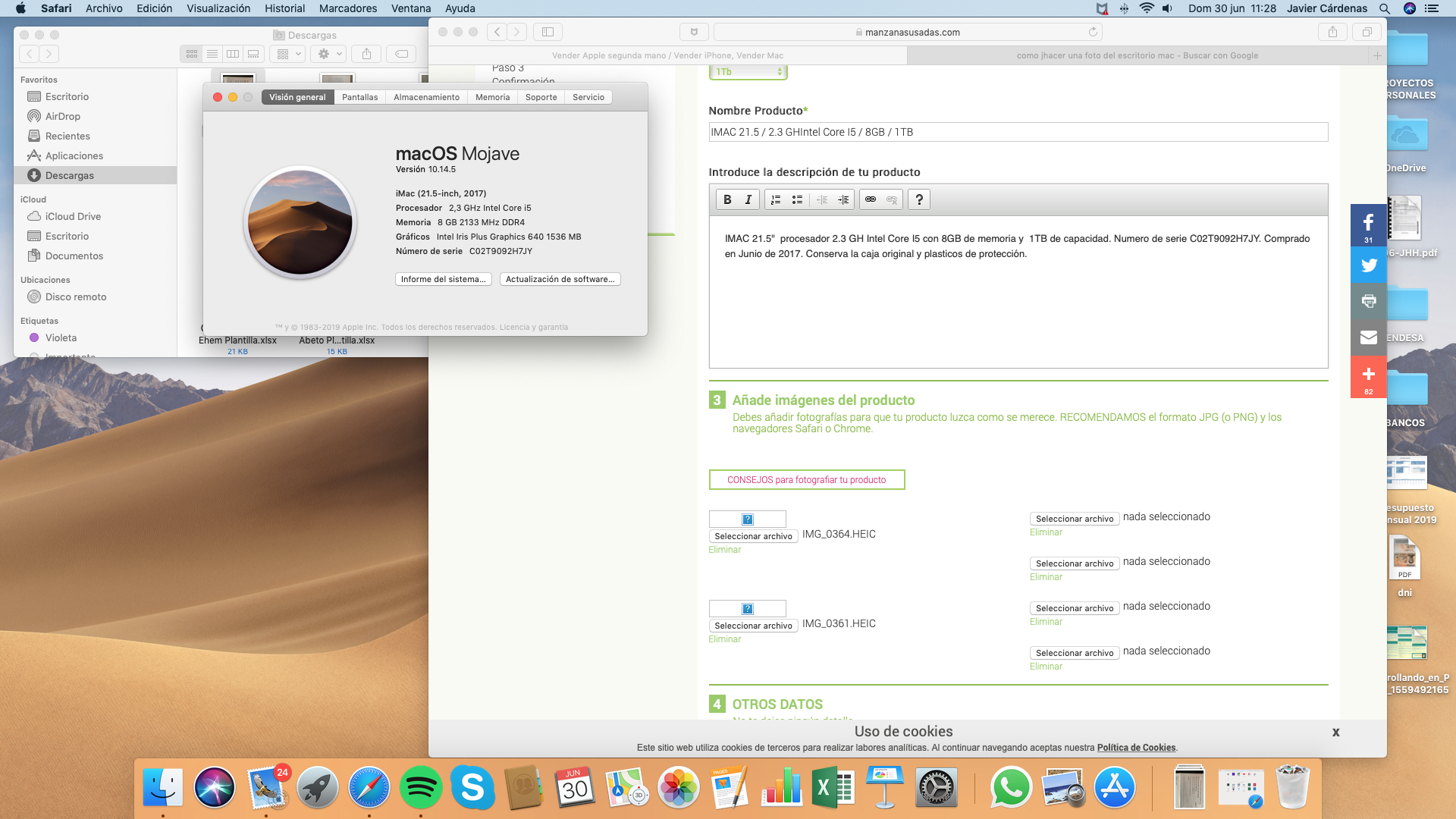Insert bulleted list in description editor
This screenshot has width=1456, height=819.
(797, 199)
